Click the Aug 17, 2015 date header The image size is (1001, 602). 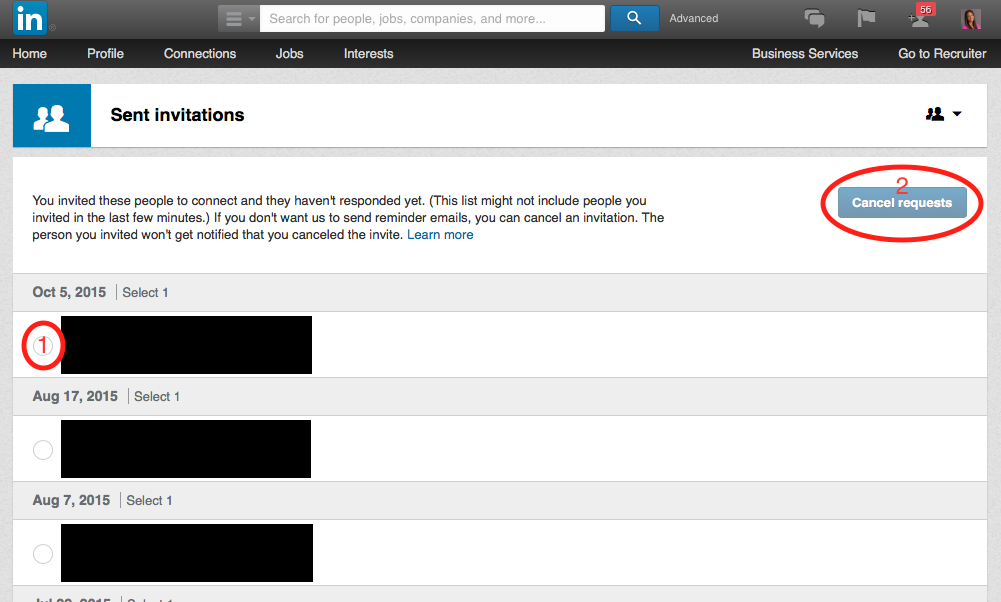pyautogui.click(x=75, y=396)
